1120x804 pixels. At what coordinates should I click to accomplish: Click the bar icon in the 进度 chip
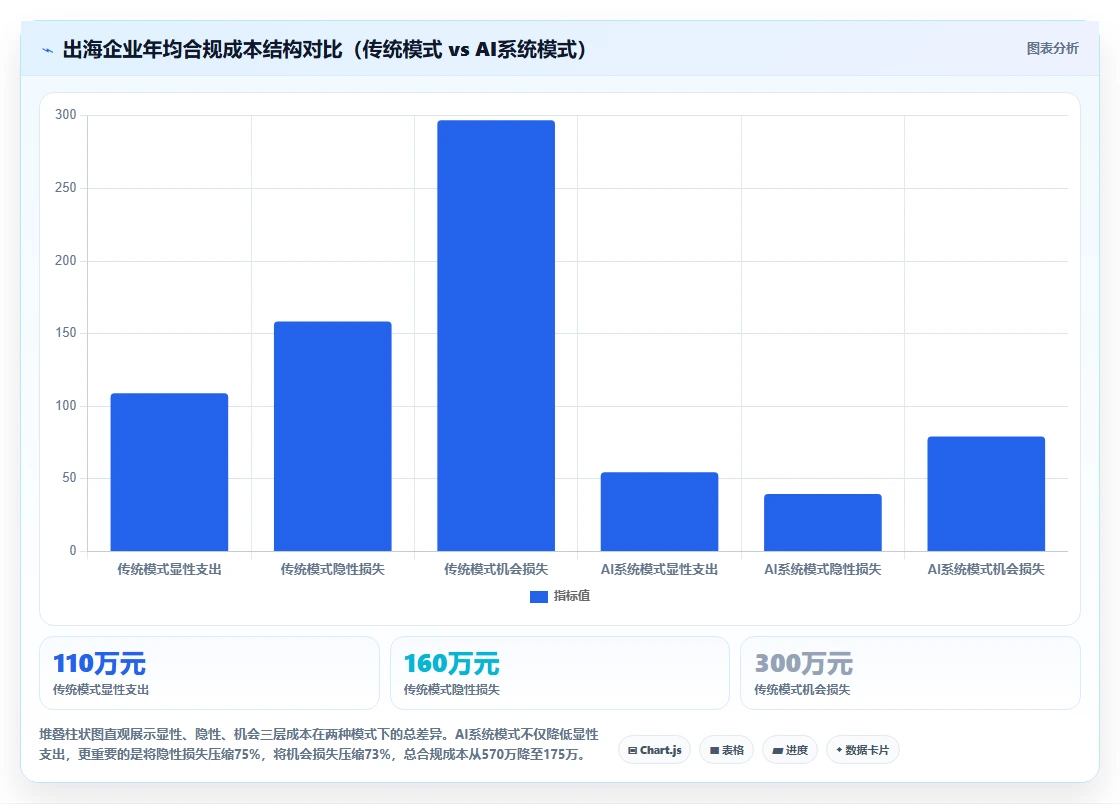coord(777,750)
